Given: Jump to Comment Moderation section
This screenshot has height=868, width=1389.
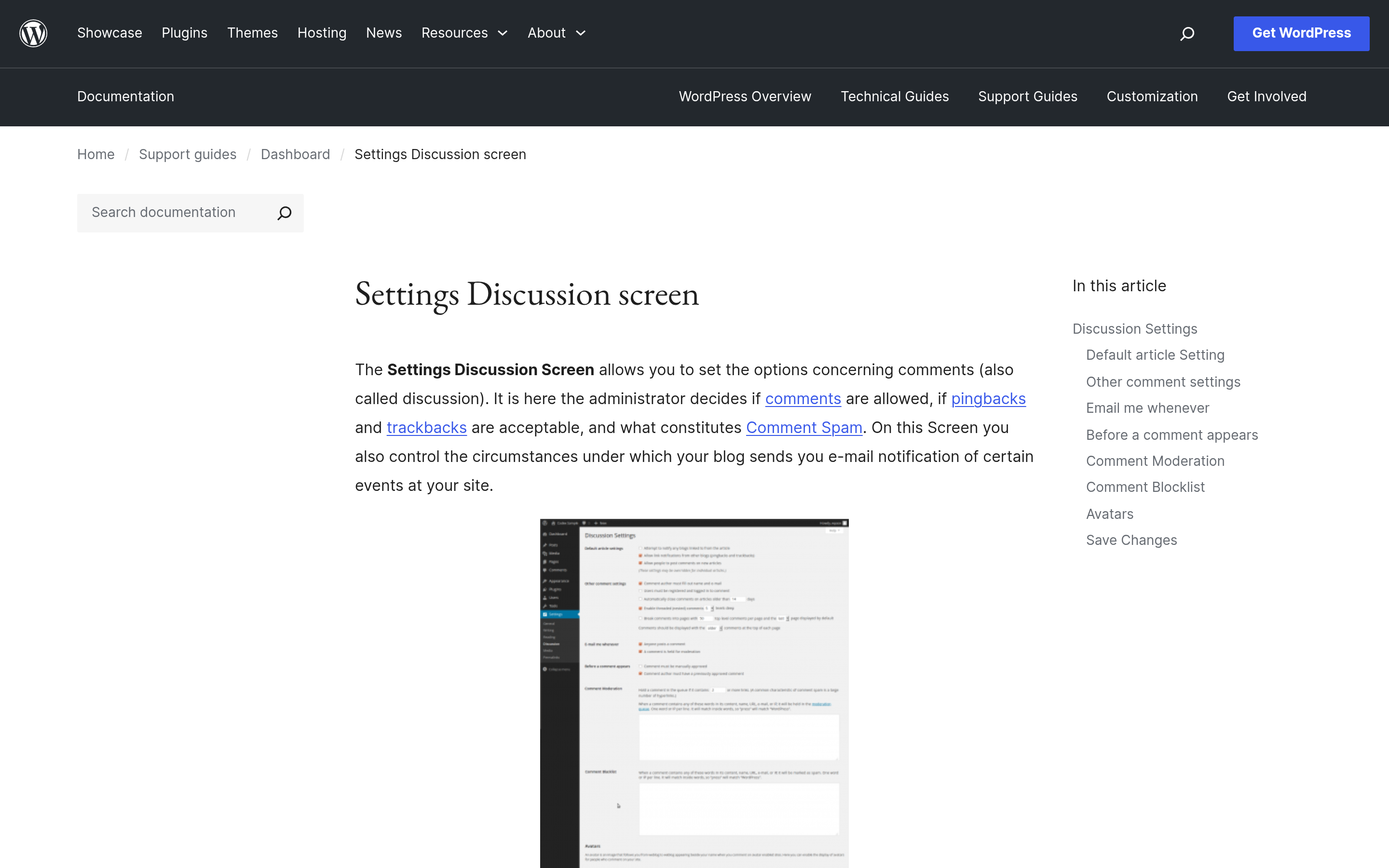Looking at the screenshot, I should (1155, 461).
